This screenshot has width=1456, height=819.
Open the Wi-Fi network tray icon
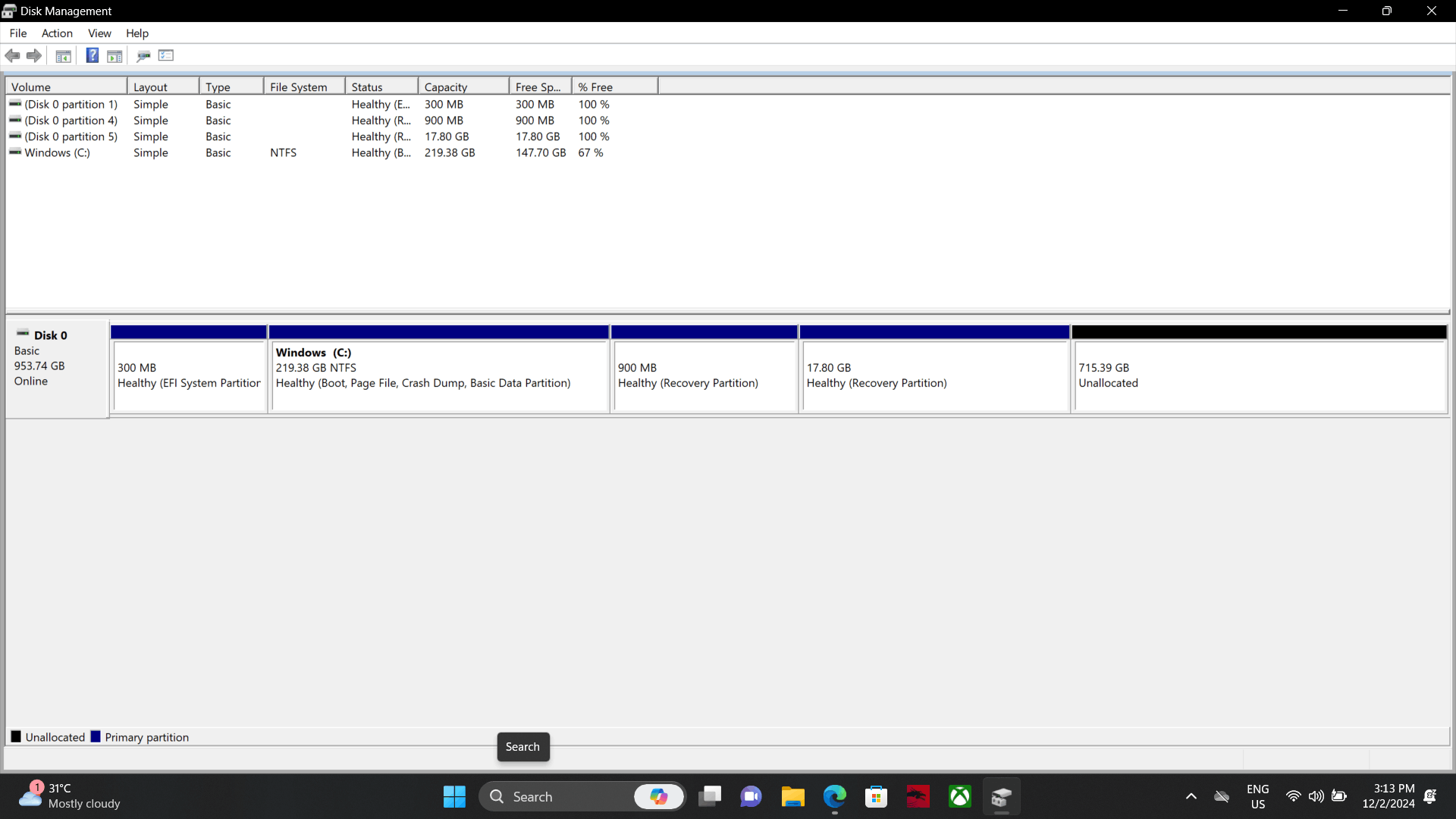click(1293, 796)
